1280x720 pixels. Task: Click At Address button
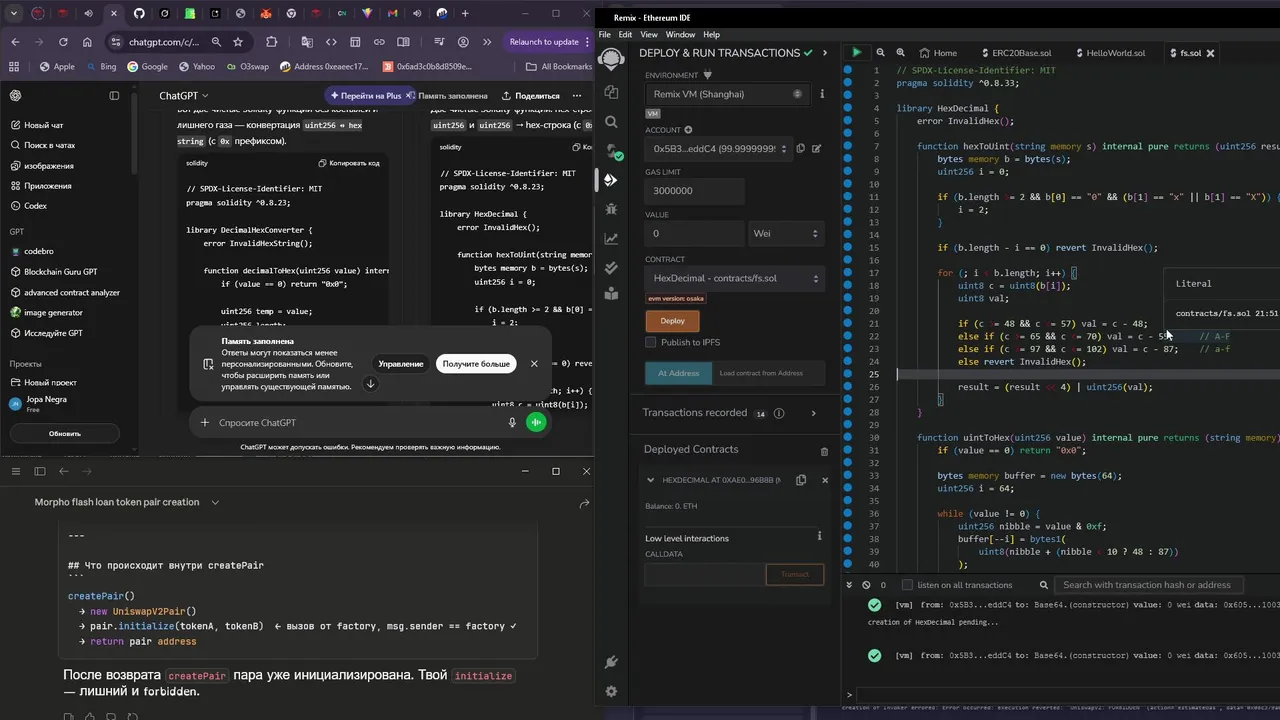(x=678, y=373)
